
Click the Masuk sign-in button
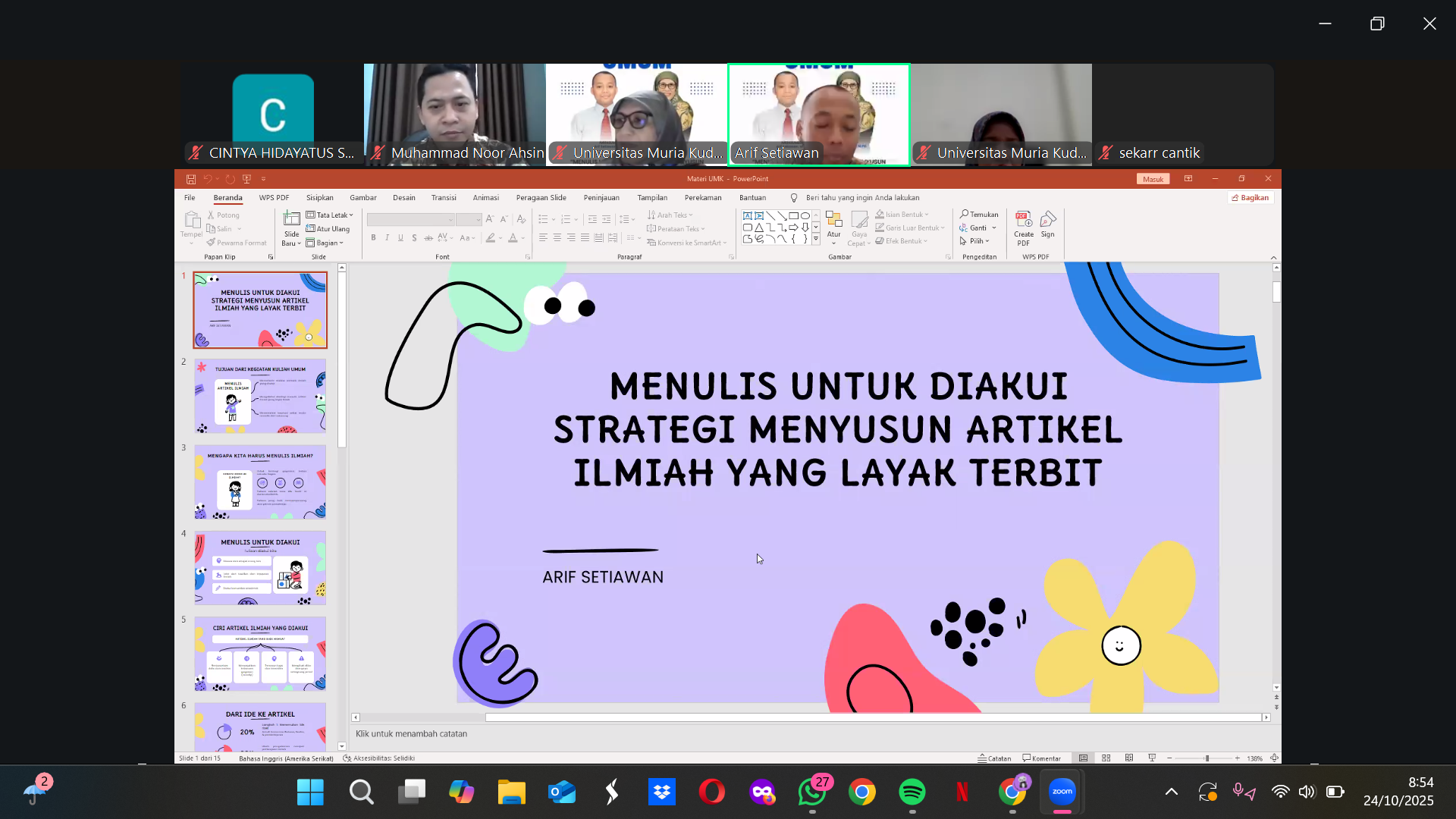pos(1153,179)
